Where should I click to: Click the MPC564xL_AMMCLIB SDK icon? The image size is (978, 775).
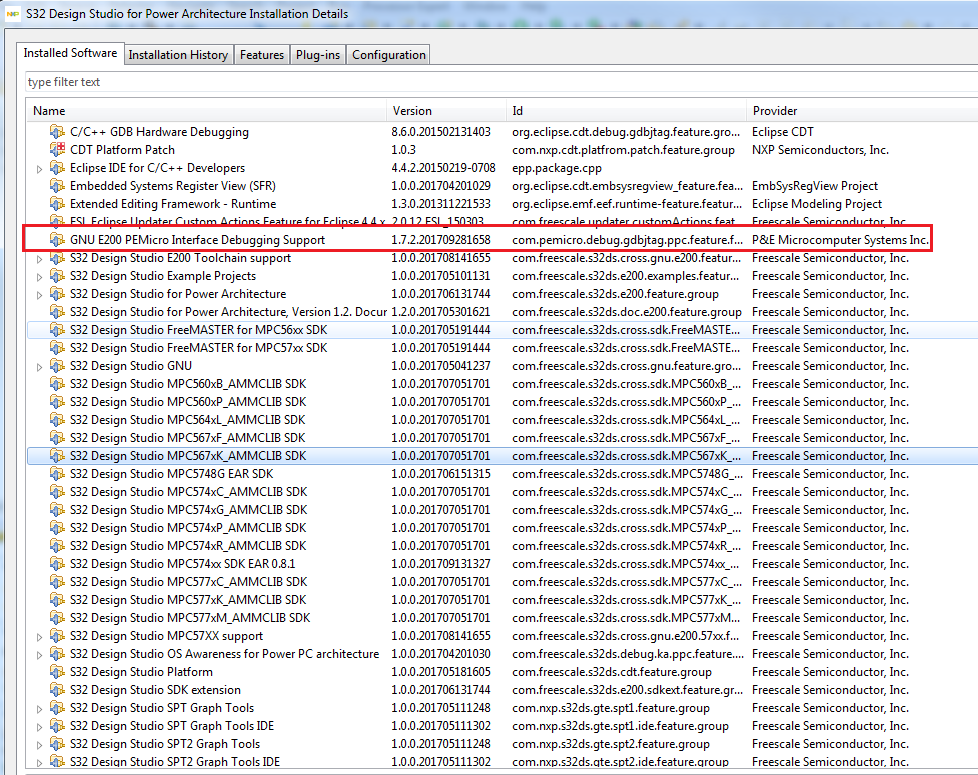click(57, 420)
